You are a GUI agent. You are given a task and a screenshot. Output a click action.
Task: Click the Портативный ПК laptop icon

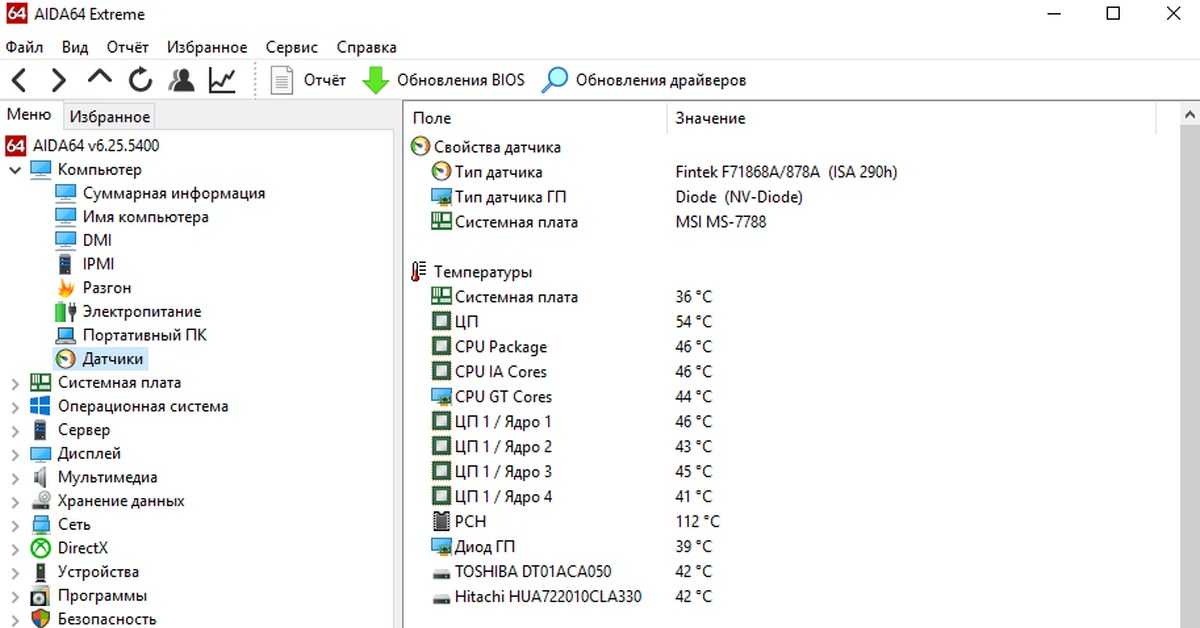66,335
